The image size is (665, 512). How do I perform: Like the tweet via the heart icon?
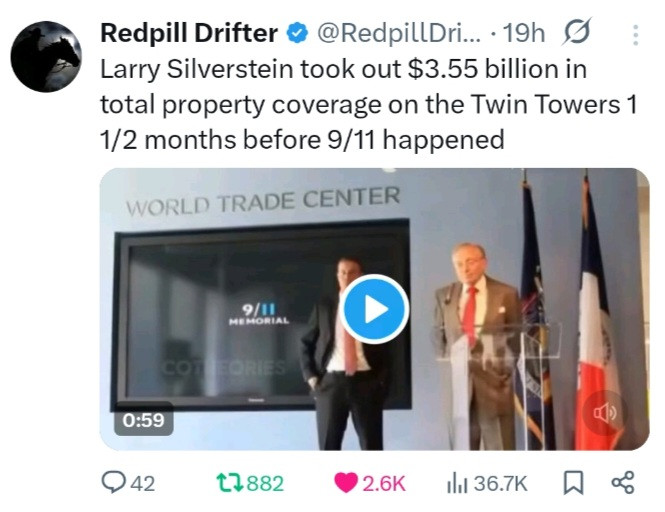[x=346, y=484]
